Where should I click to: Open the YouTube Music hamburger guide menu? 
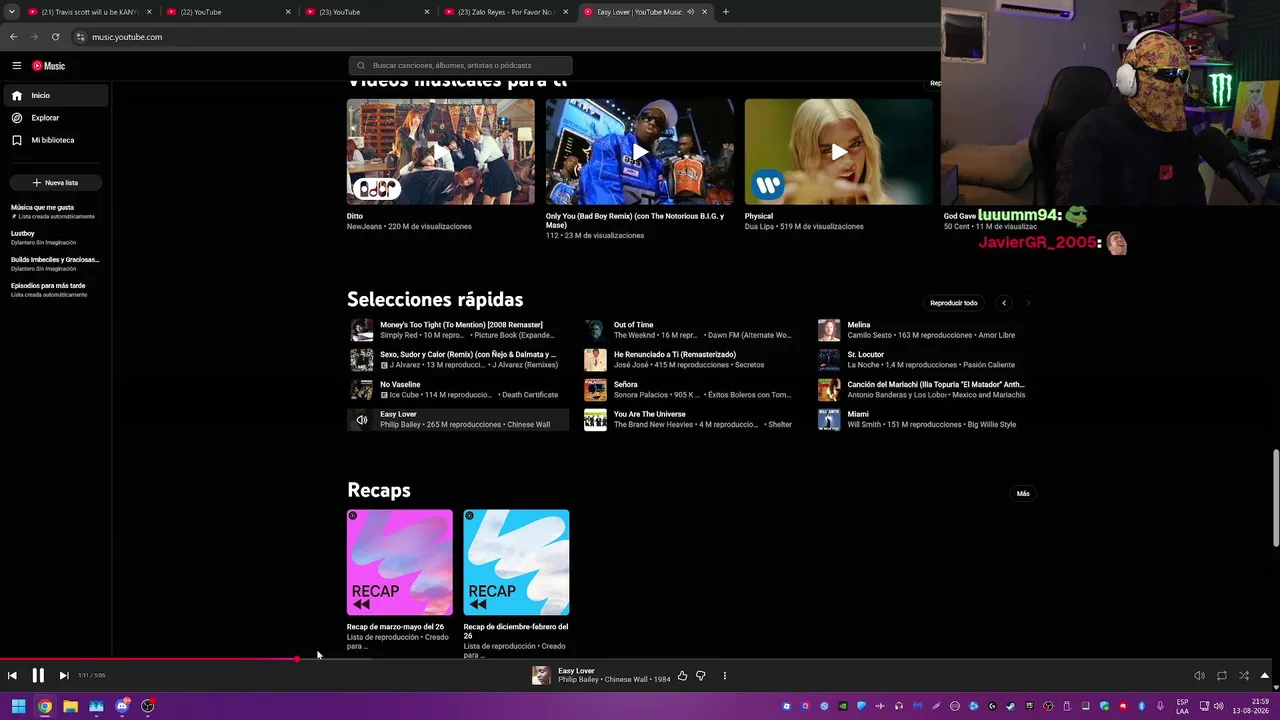pyautogui.click(x=17, y=66)
